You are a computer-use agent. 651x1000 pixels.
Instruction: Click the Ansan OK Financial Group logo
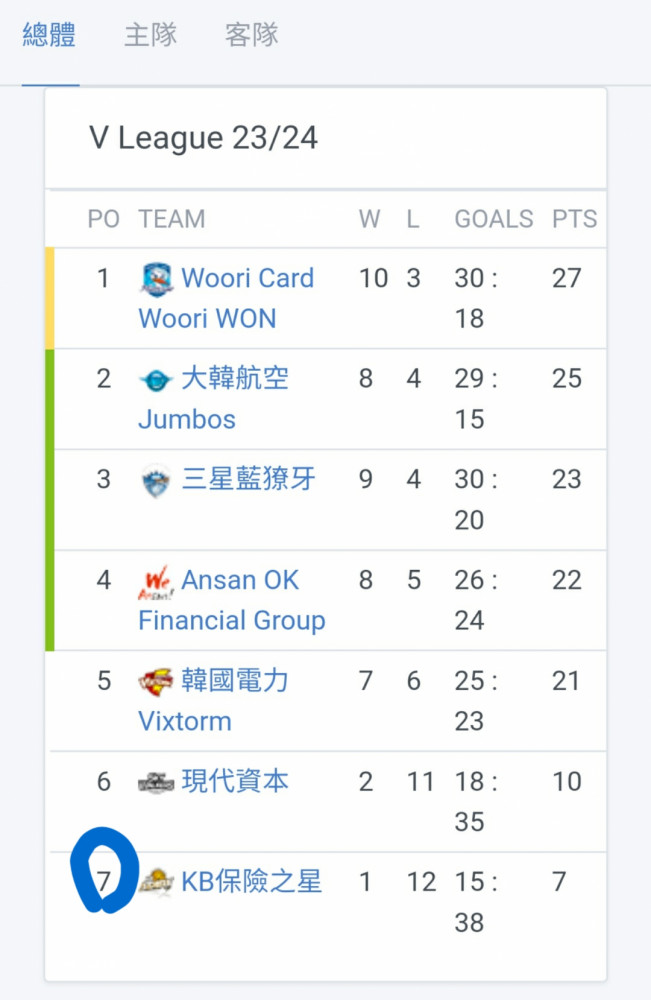point(156,582)
